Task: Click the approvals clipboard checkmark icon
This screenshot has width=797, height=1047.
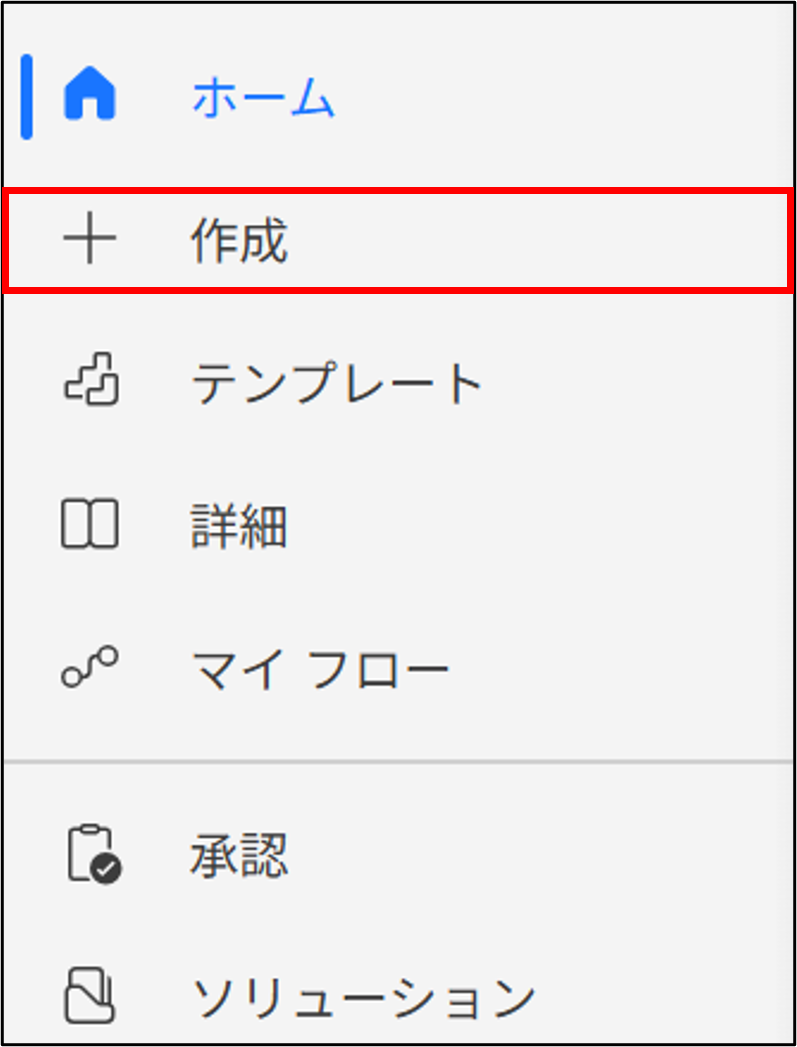Action: tap(93, 854)
